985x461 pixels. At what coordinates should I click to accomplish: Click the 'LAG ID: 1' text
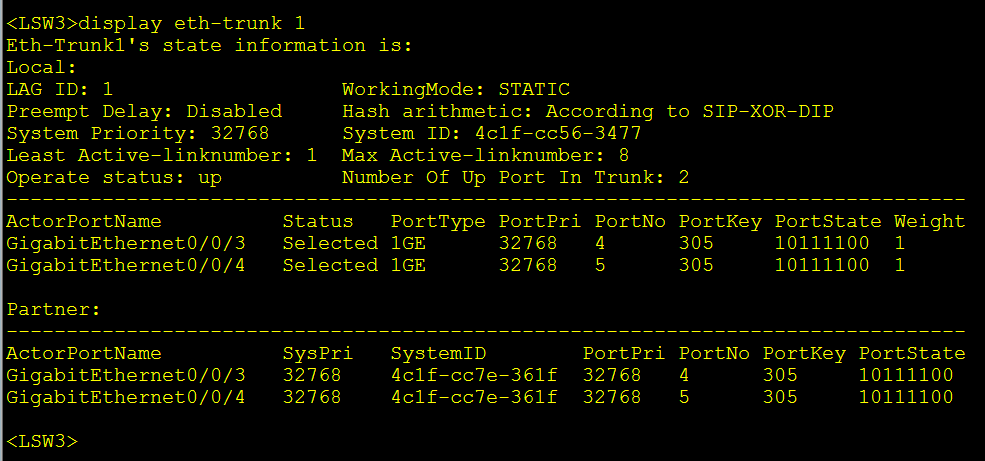click(x=60, y=89)
